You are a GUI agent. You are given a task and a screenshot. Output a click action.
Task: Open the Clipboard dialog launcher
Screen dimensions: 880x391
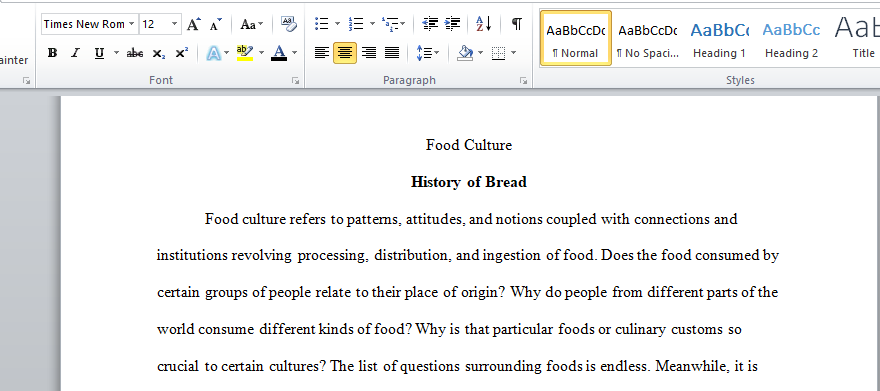pyautogui.click(x=26, y=81)
